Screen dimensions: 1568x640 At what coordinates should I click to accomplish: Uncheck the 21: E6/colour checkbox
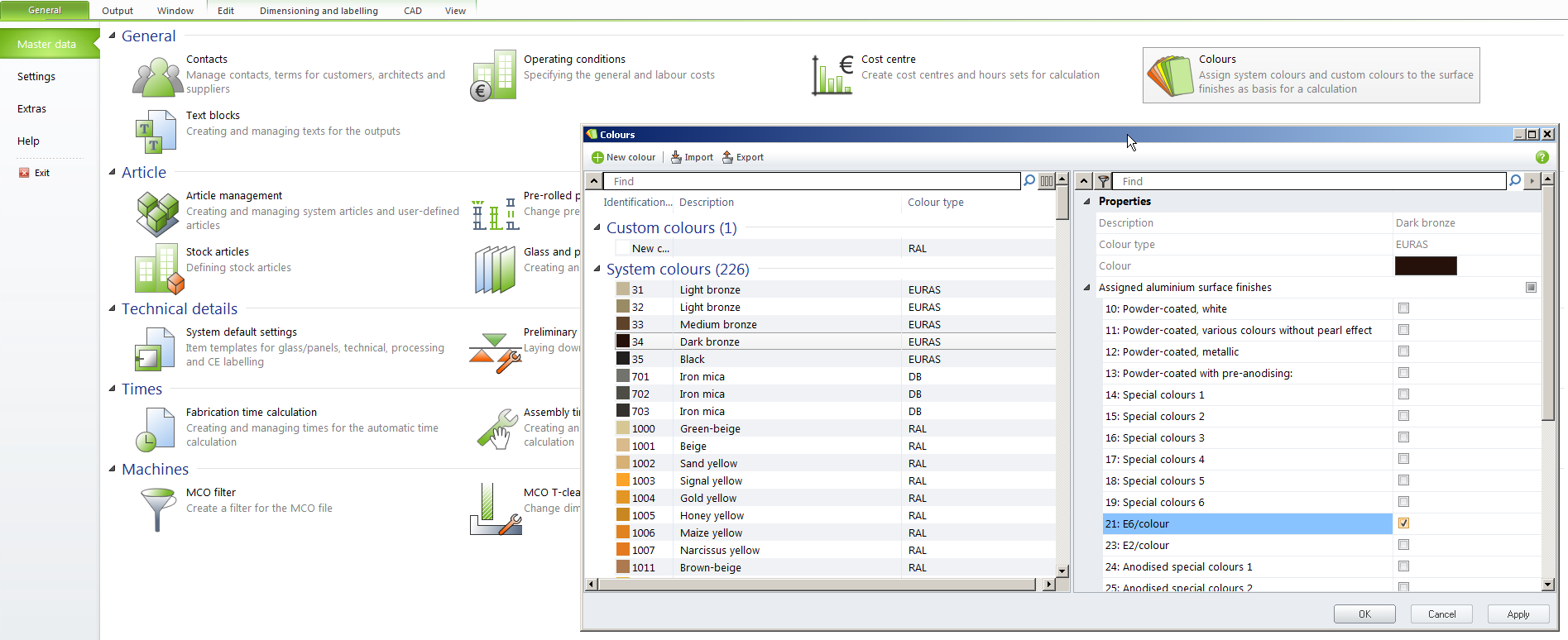pos(1403,523)
